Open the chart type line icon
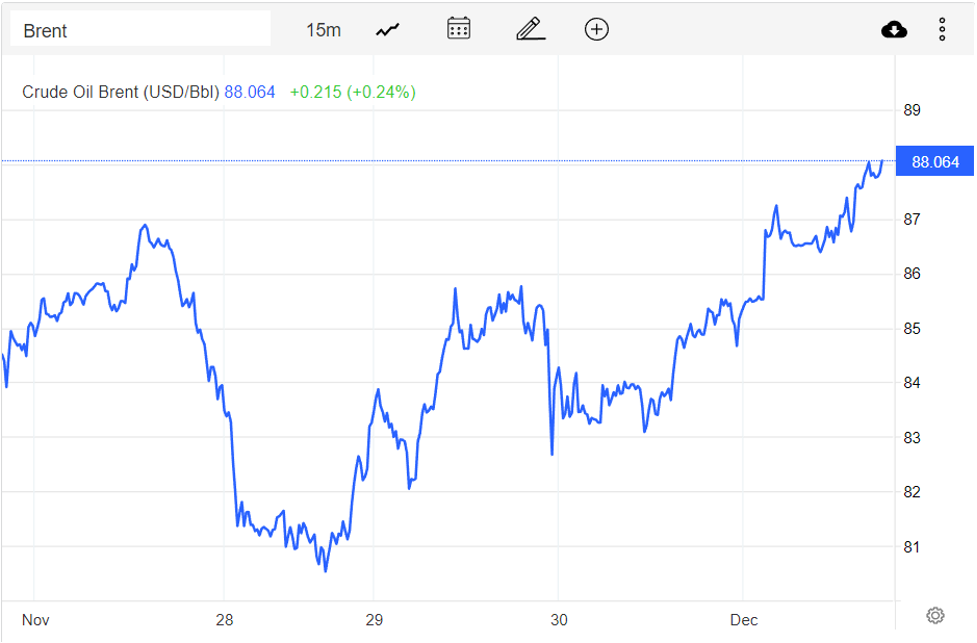 [387, 30]
